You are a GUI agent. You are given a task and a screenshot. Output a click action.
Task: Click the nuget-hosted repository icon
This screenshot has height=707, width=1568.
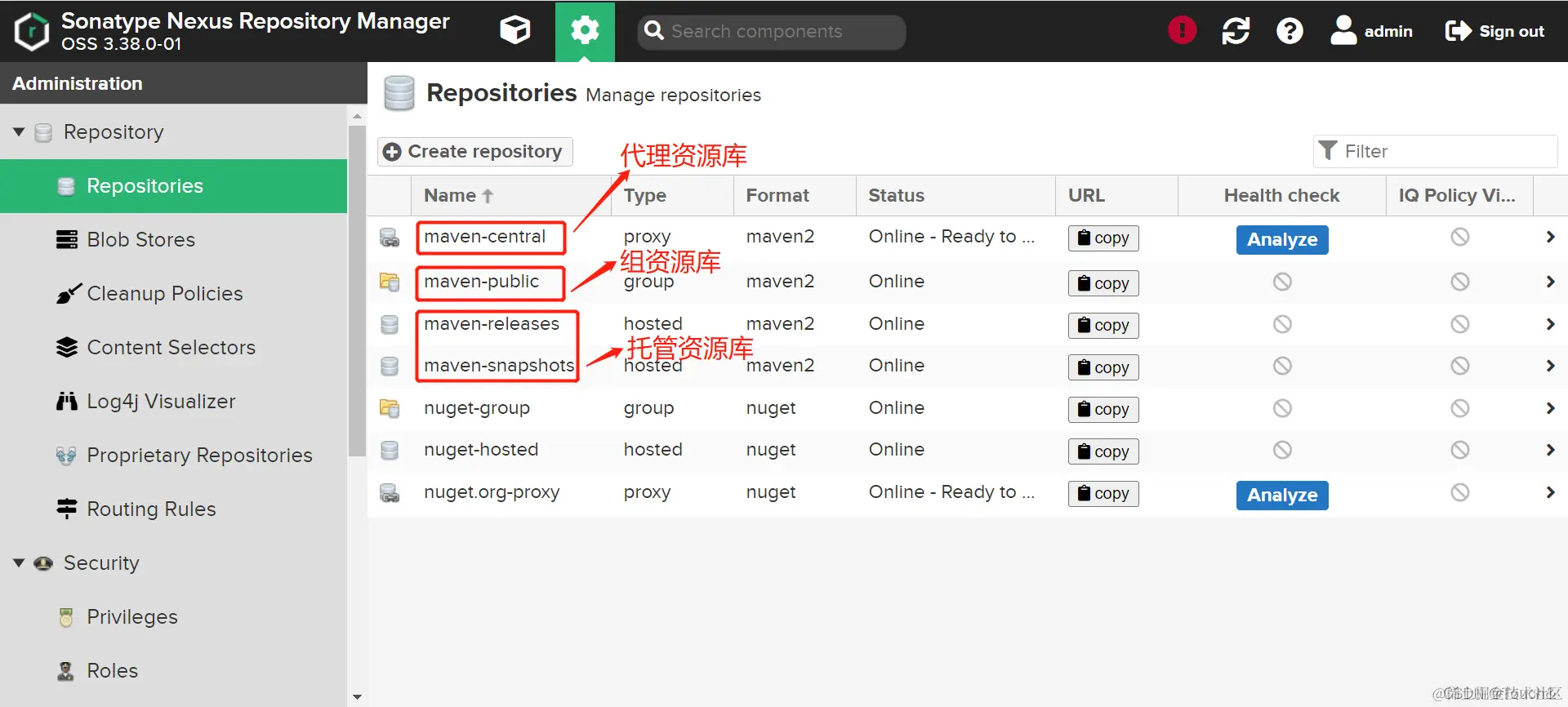pos(390,450)
